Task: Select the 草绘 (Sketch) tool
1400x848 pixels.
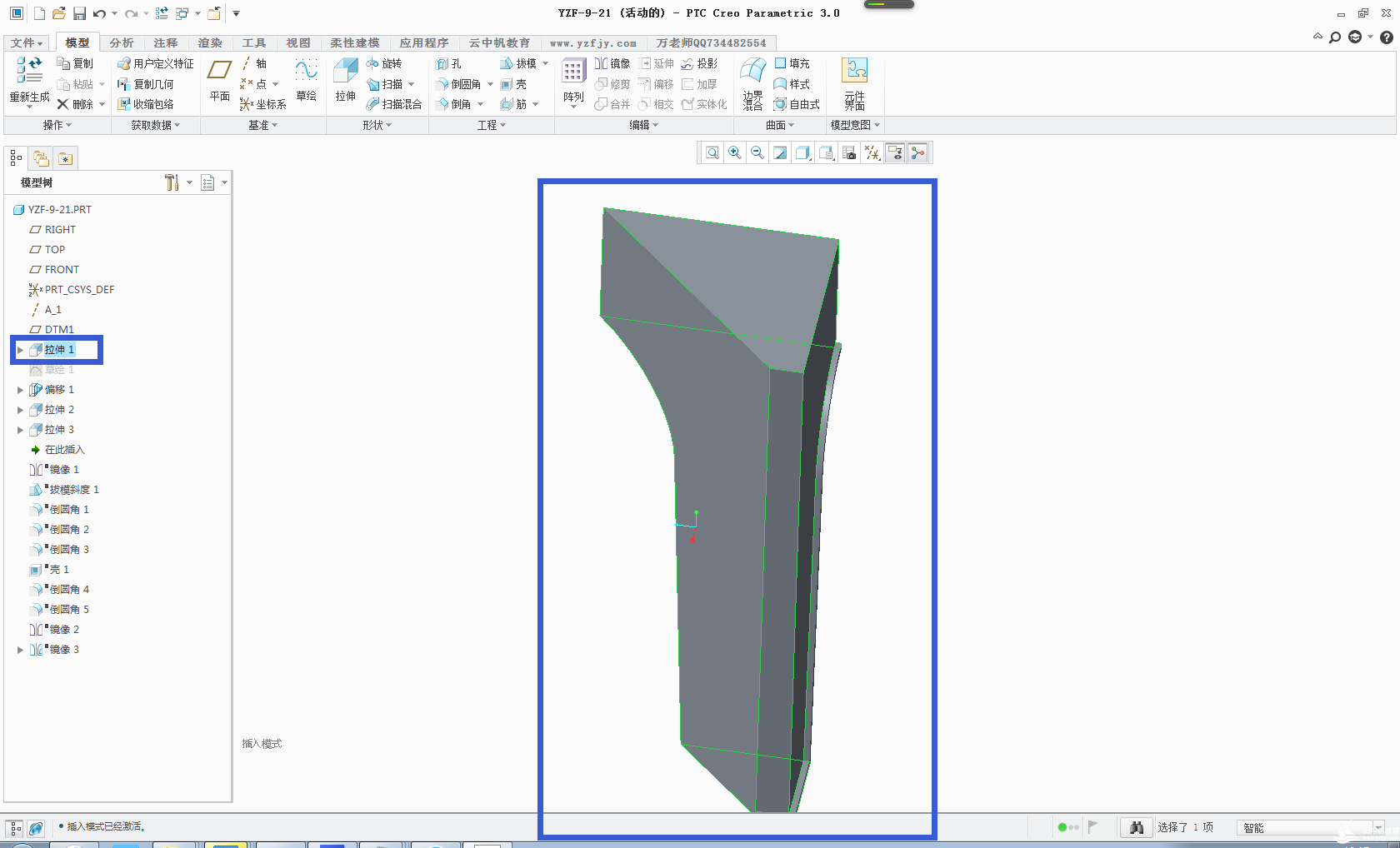Action: click(x=306, y=80)
